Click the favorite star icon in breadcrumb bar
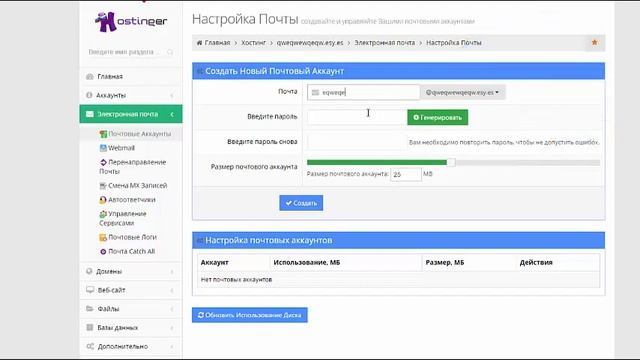 point(595,42)
